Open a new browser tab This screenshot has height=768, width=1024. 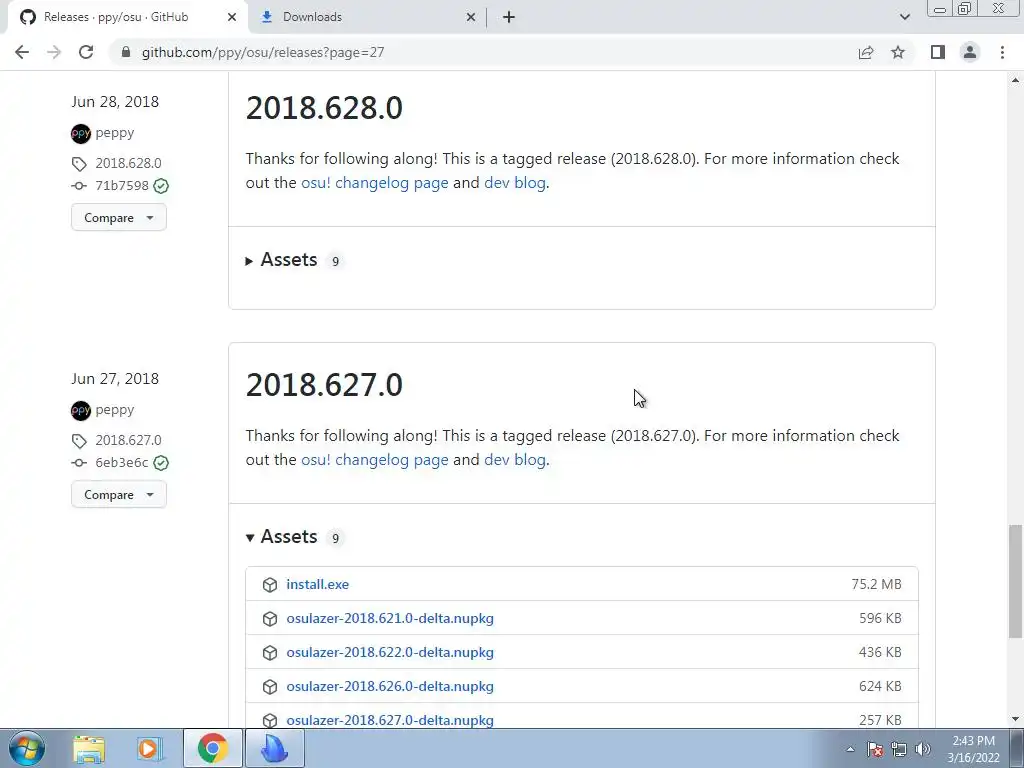tap(509, 17)
